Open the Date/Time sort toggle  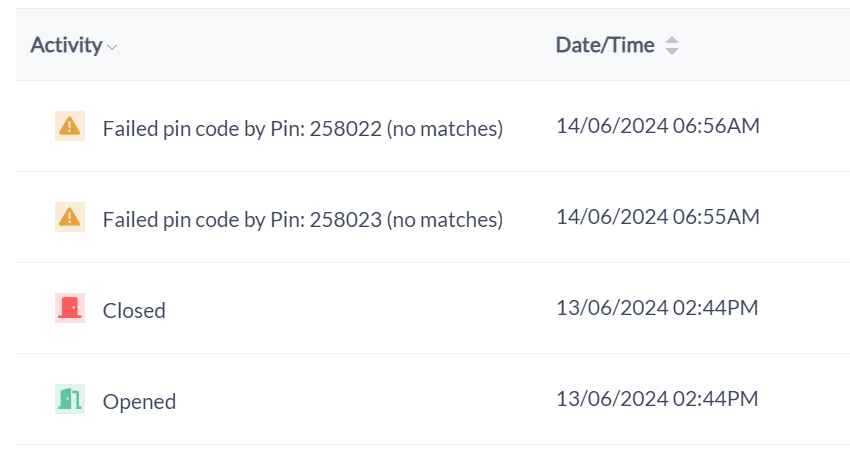672,46
